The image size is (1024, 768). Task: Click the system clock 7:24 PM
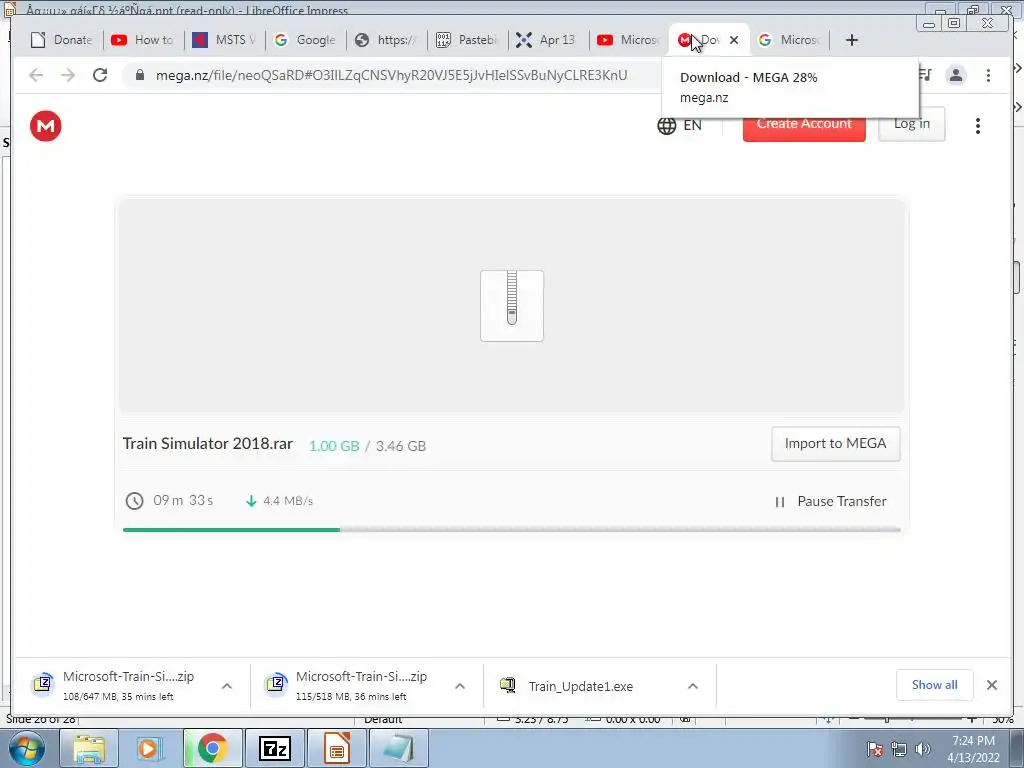973,741
